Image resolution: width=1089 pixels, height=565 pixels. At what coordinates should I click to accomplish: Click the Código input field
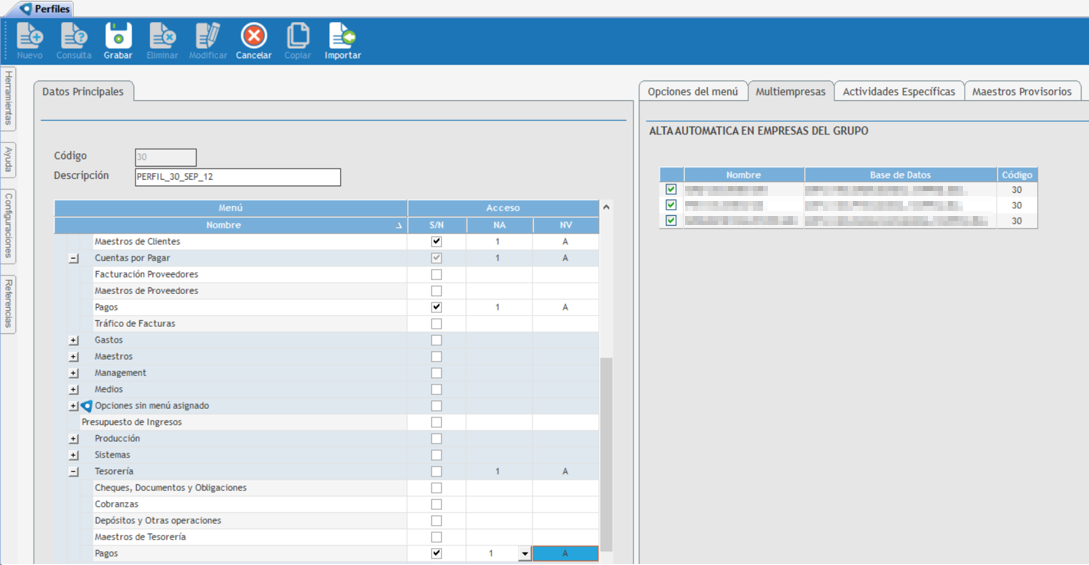166,157
